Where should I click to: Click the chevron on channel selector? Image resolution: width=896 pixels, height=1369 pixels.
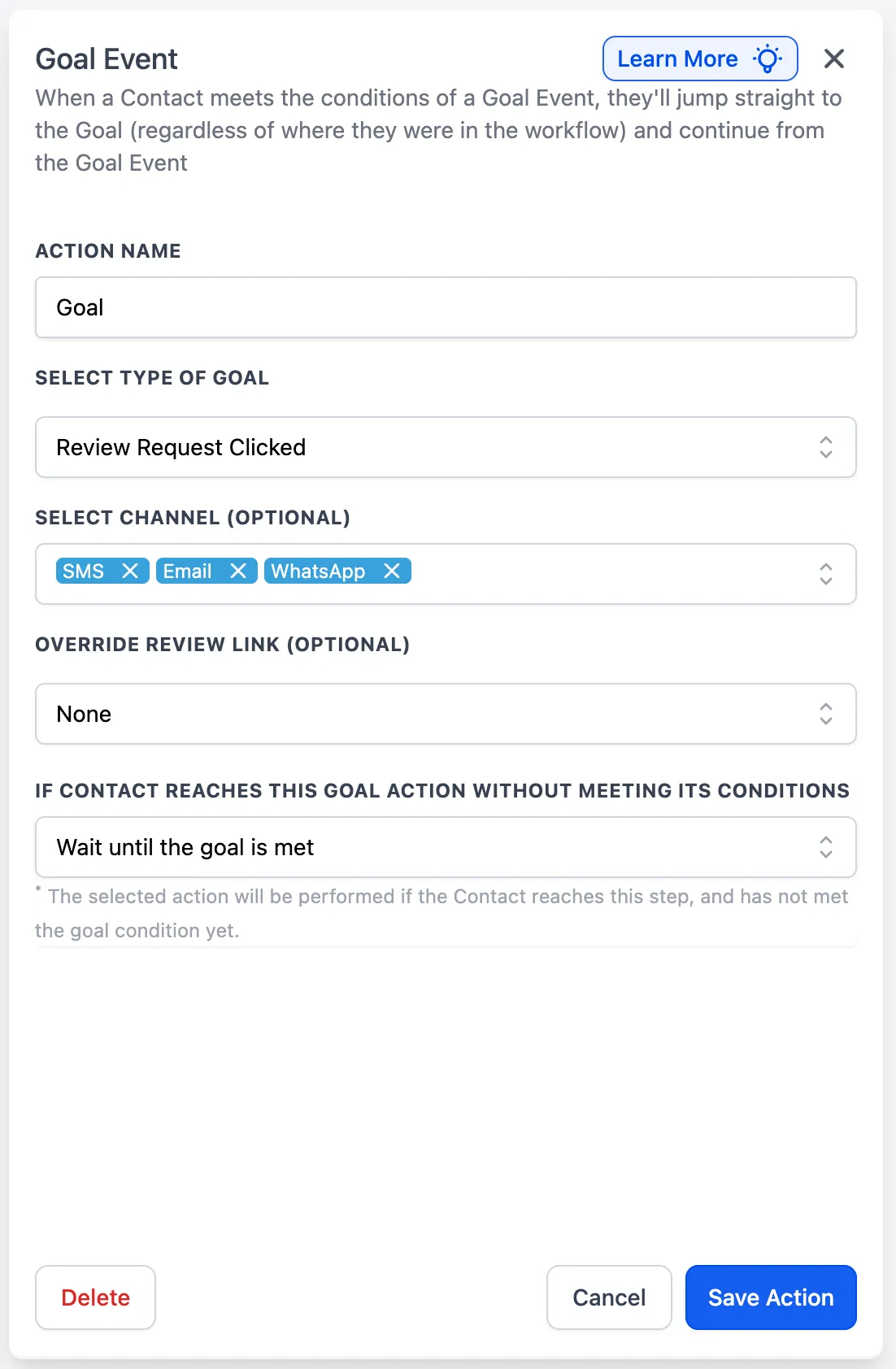(825, 574)
